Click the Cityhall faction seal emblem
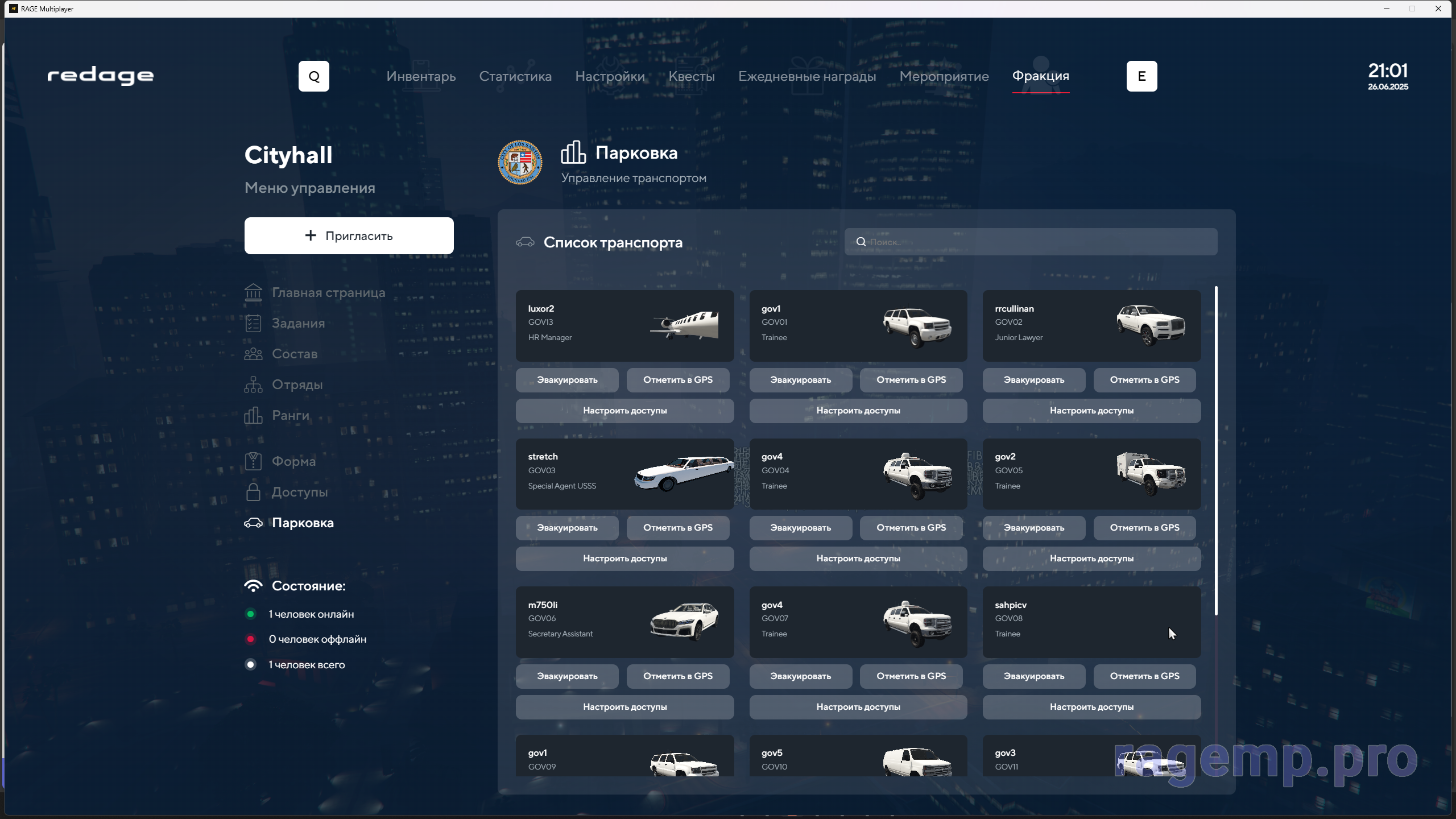Viewport: 1456px width, 819px height. (x=520, y=163)
